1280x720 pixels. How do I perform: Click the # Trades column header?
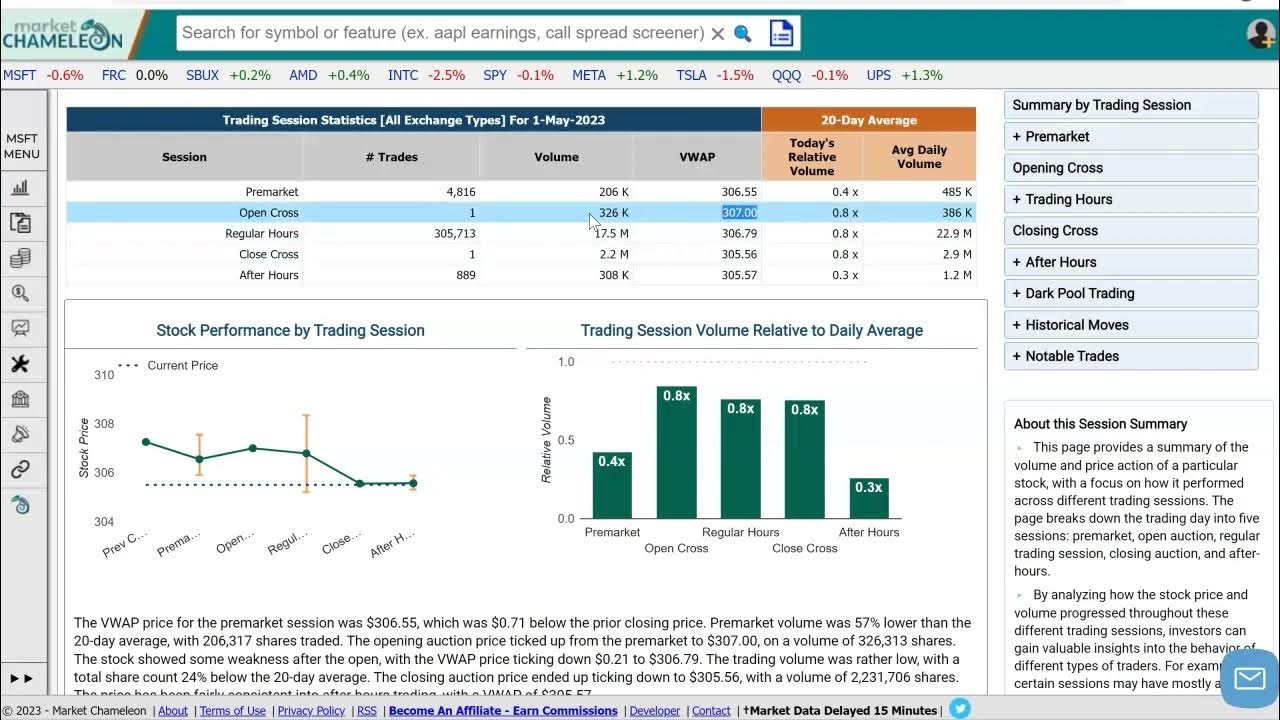[391, 157]
